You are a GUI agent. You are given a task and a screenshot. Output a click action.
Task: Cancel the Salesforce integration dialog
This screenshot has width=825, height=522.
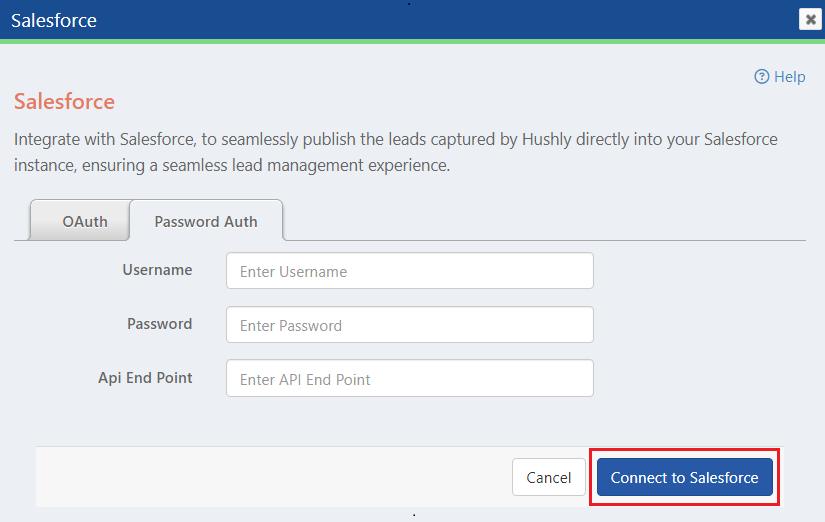coord(549,477)
